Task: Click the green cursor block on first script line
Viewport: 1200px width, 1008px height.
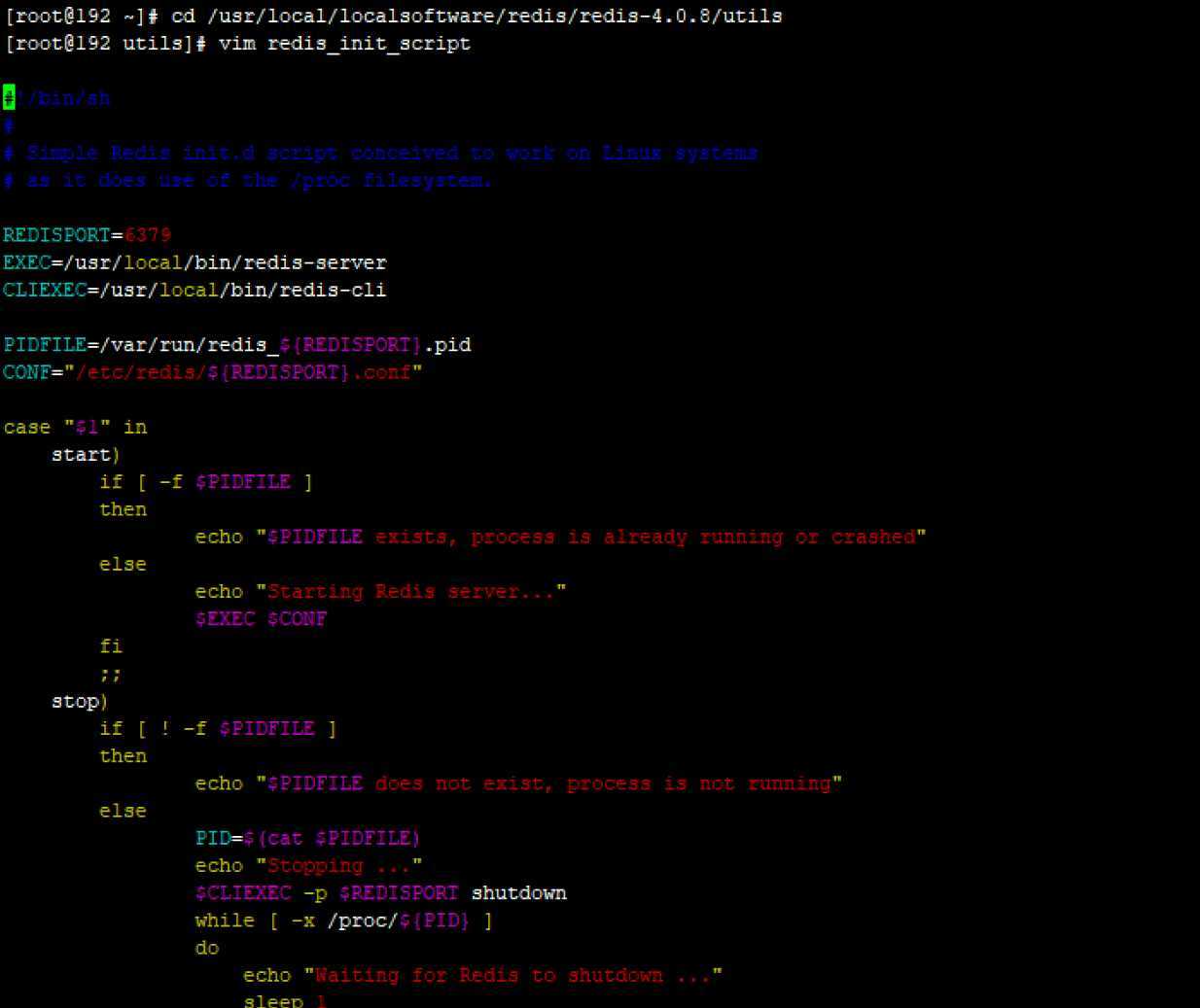Action: (x=9, y=98)
